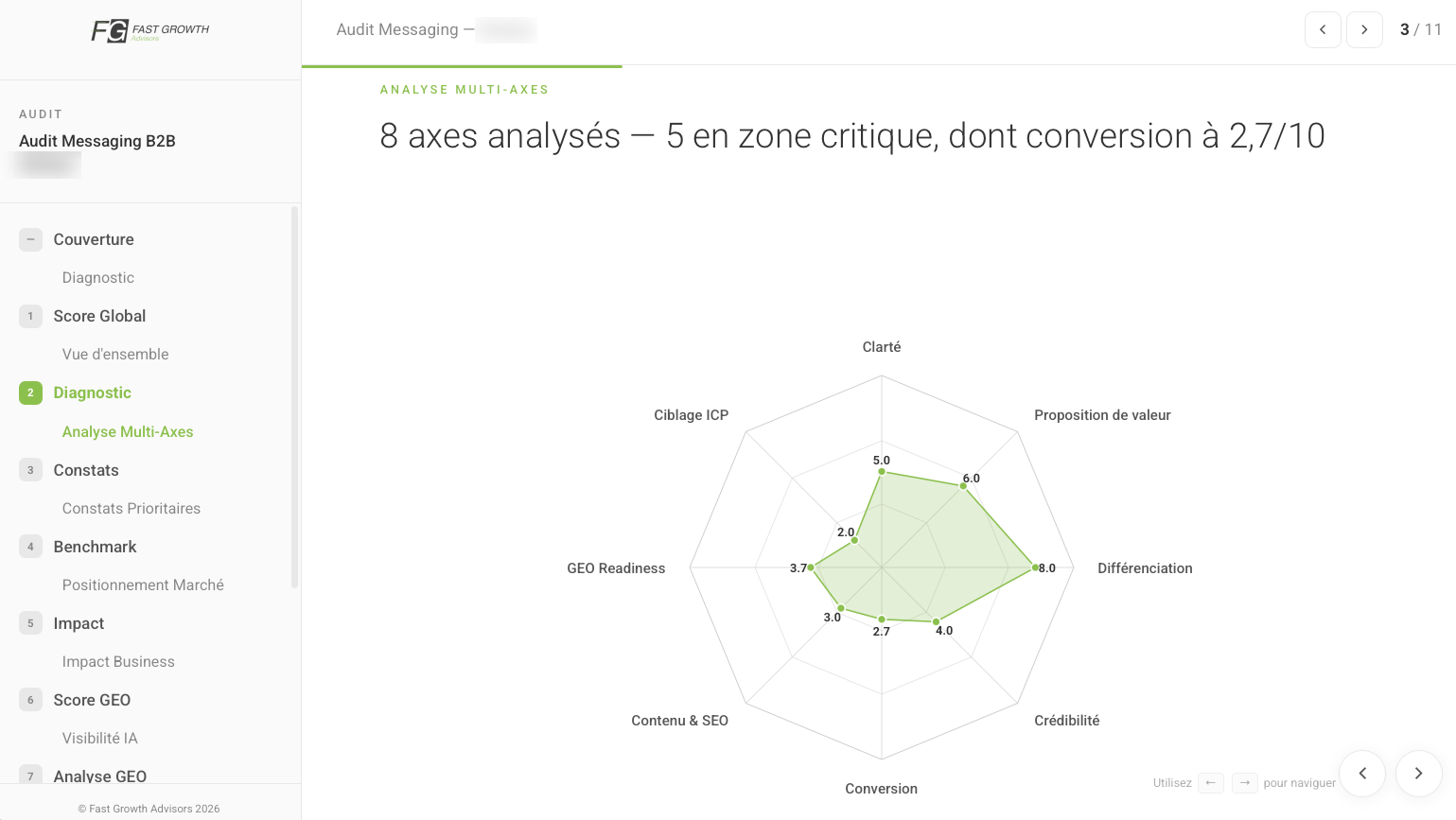Select the number 1 Score Global badge

click(x=30, y=316)
